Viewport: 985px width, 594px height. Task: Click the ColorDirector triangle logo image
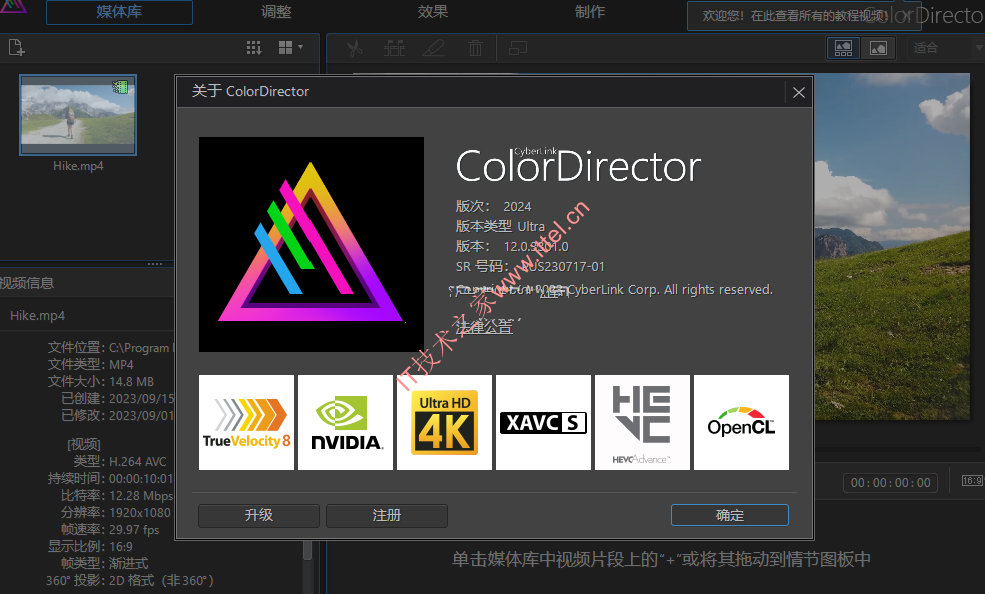click(x=312, y=244)
